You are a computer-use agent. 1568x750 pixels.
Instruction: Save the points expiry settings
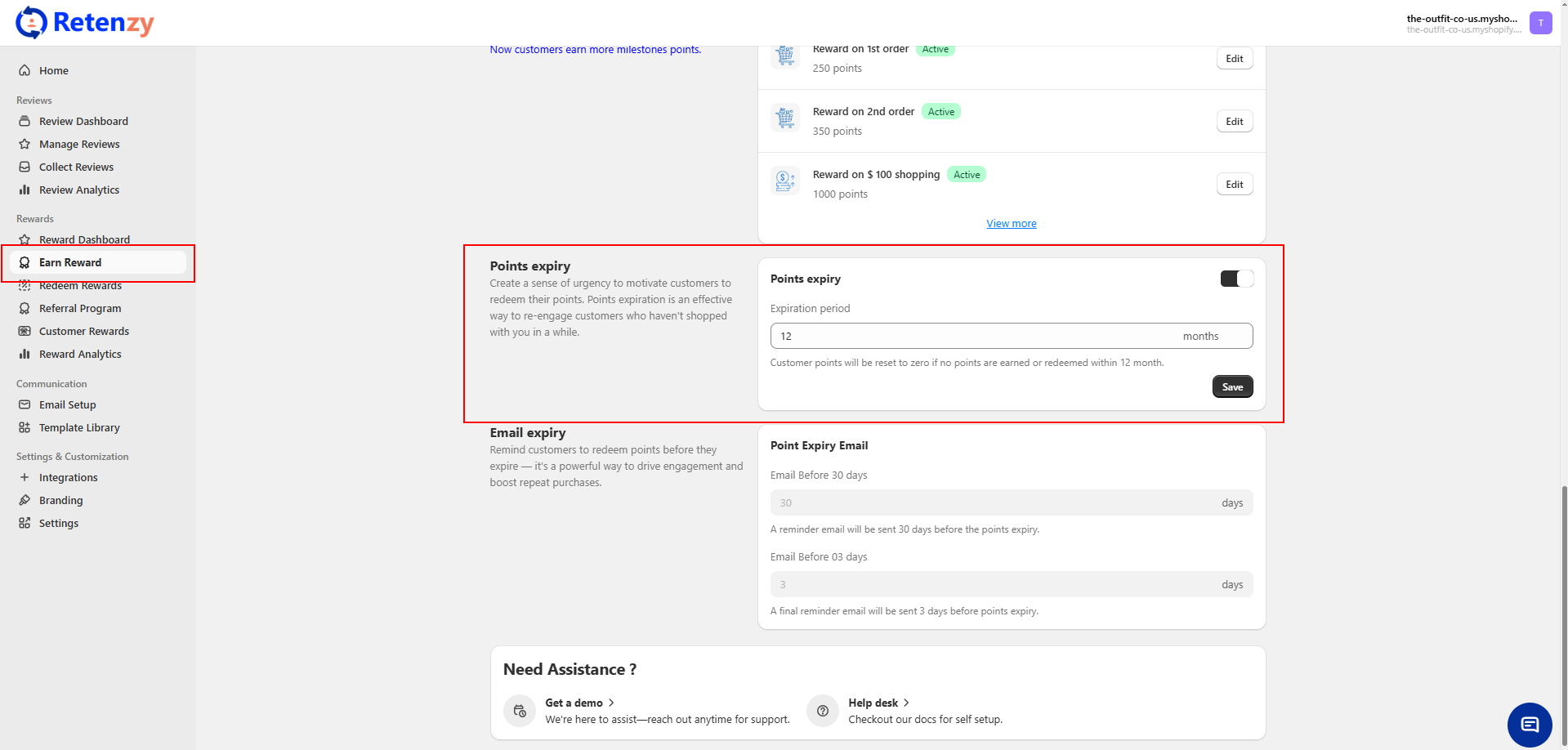[1232, 386]
